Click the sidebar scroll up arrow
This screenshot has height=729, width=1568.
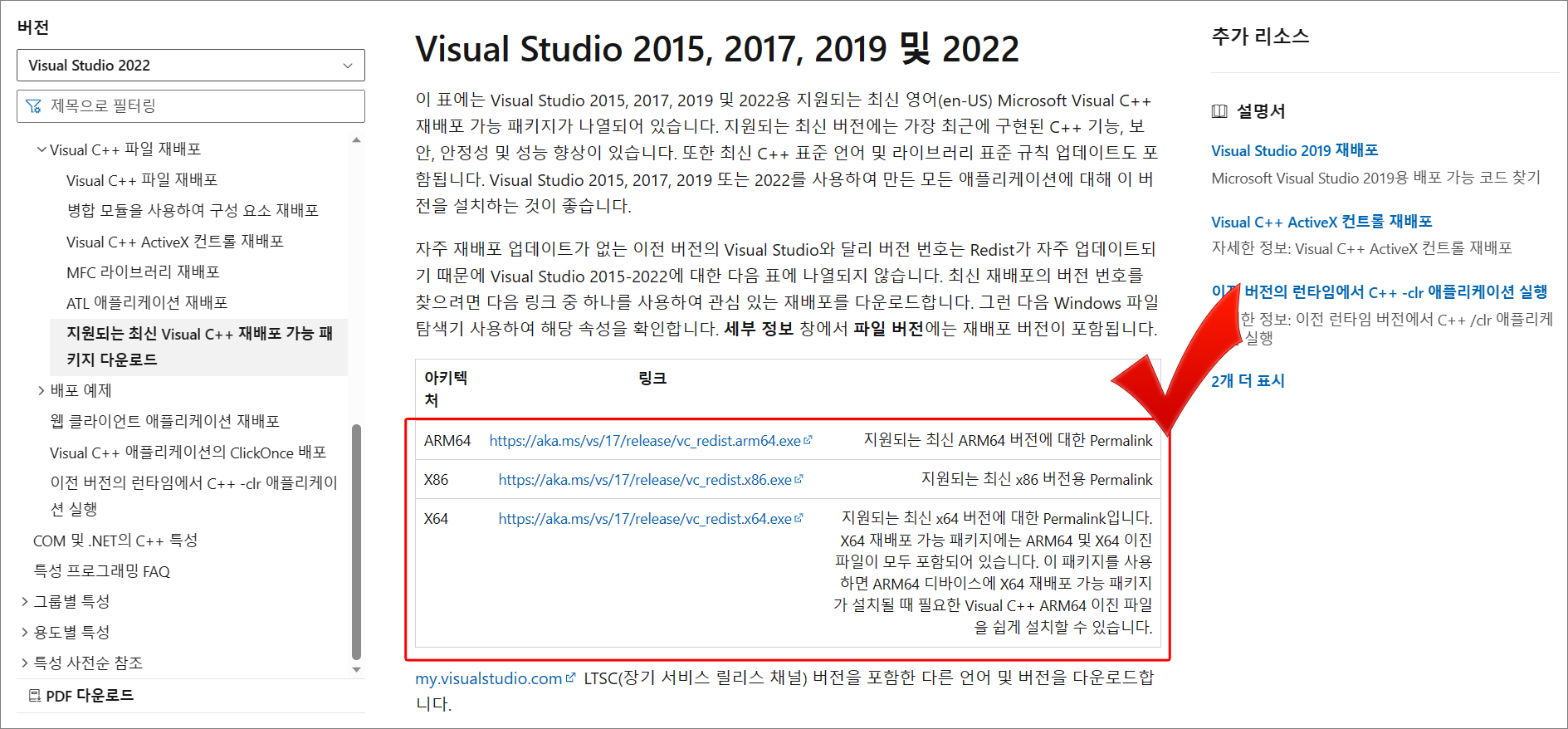357,140
